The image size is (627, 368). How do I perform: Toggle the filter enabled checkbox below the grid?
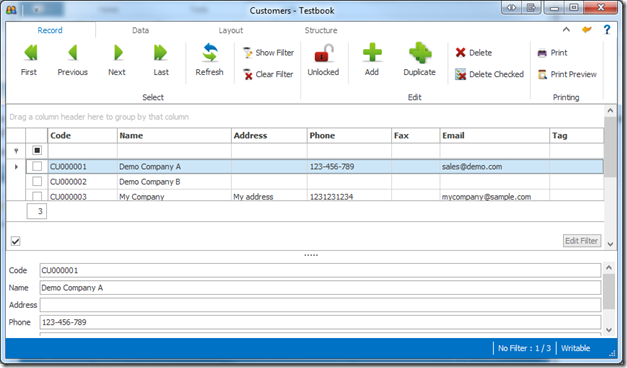click(16, 241)
